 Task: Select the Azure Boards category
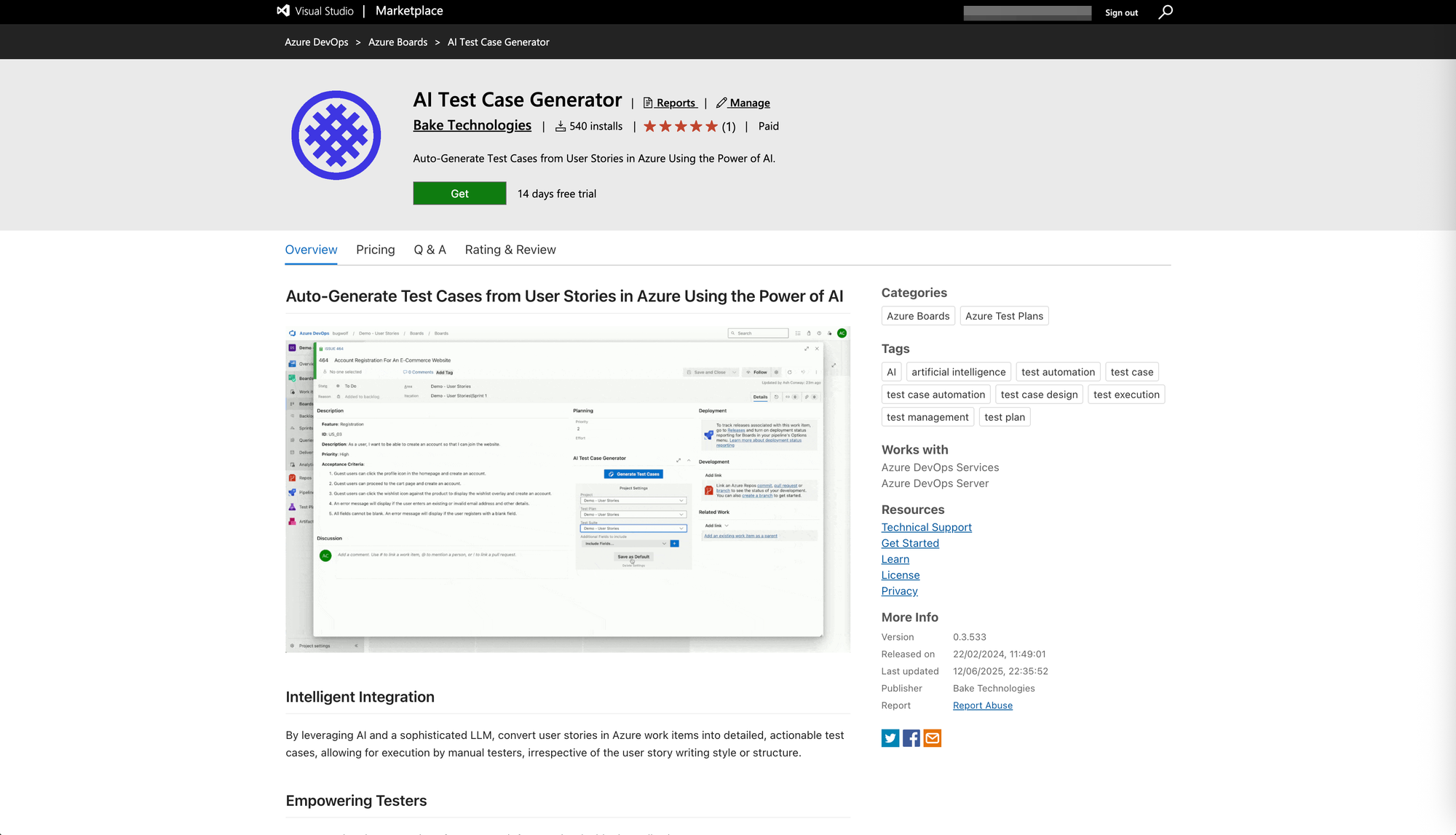click(918, 316)
